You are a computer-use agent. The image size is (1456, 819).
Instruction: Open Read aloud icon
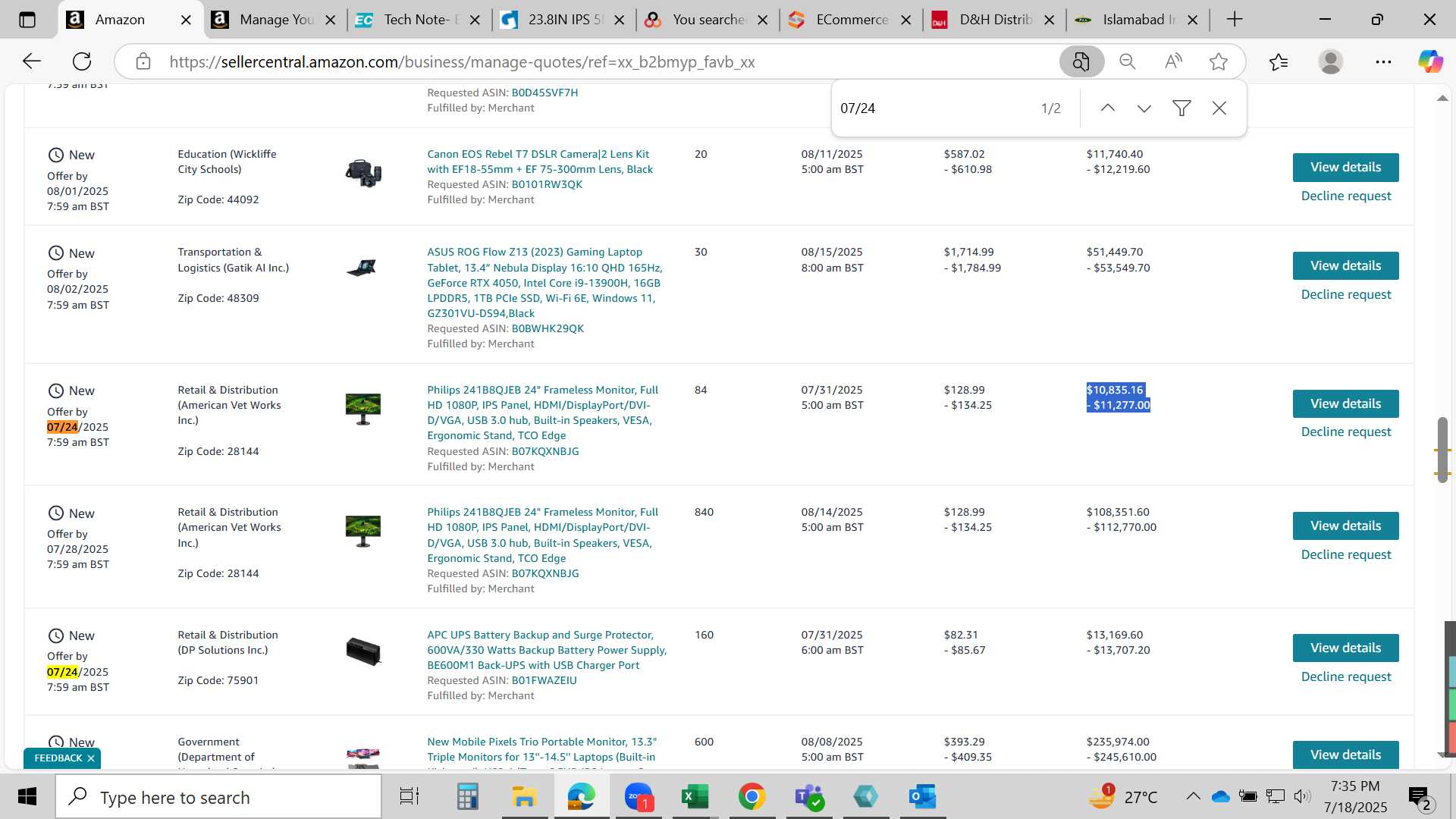1173,61
